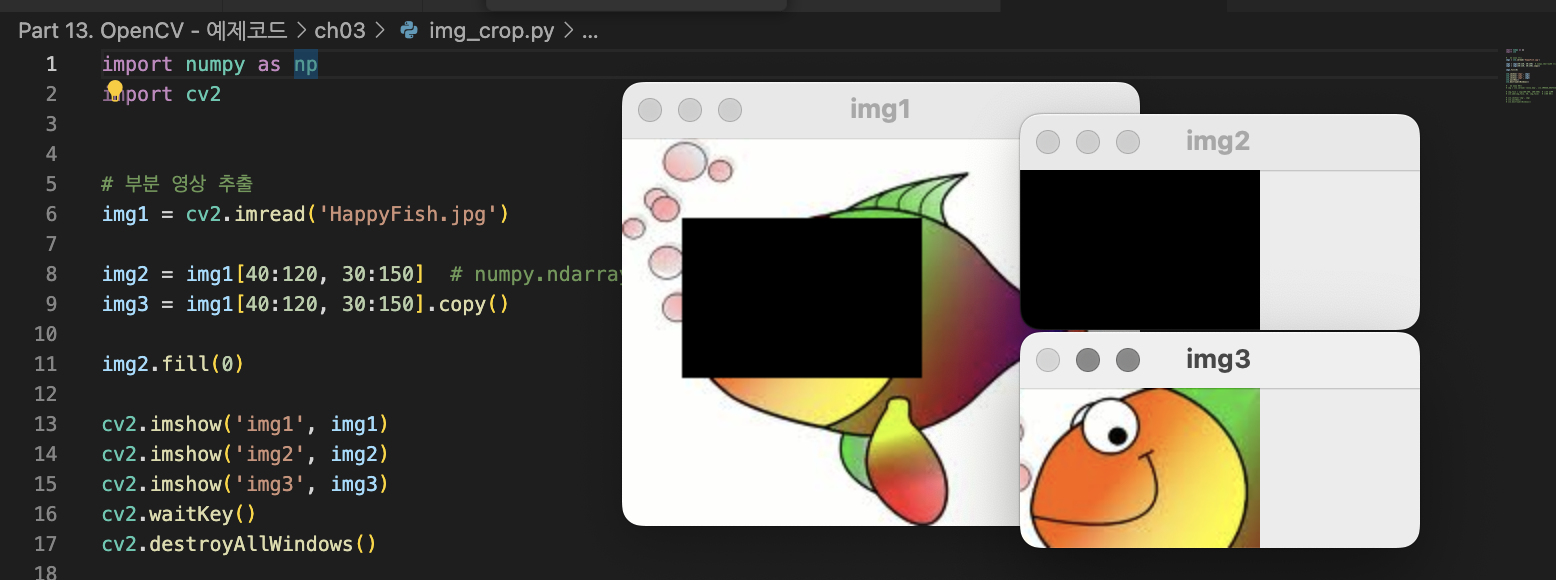Click the Python file icon in breadcrumb
The height and width of the screenshot is (580, 1556).
pyautogui.click(x=408, y=30)
